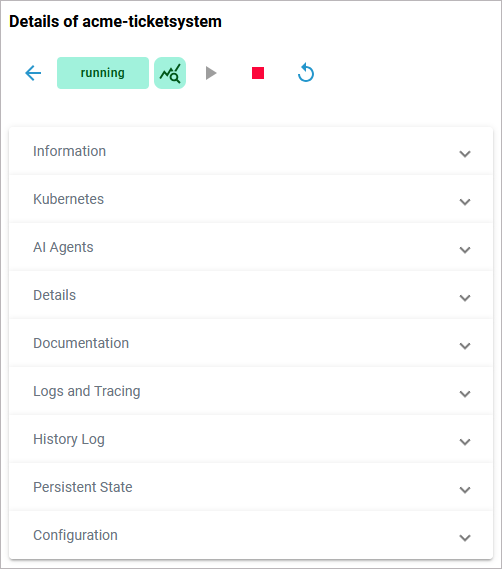Stop the service with the red square
This screenshot has width=502, height=569.
point(258,73)
